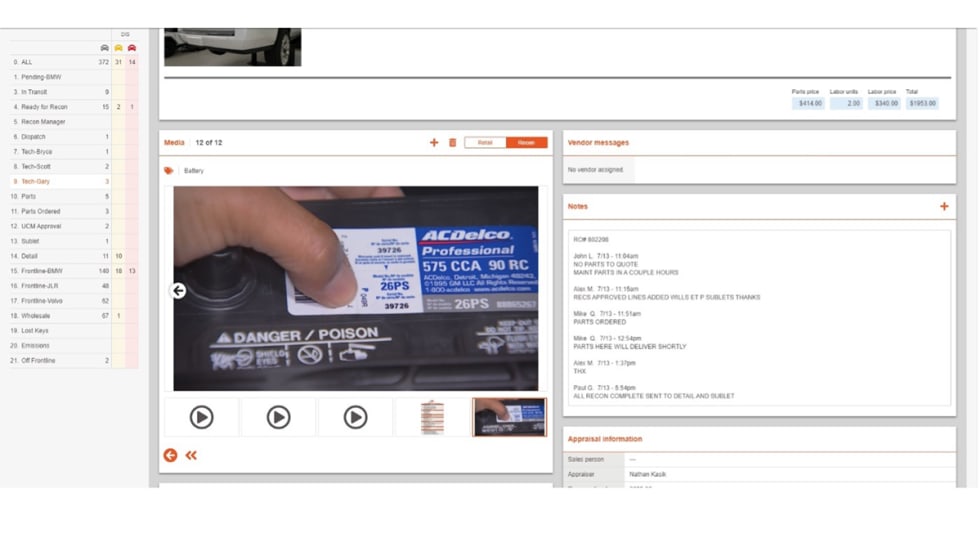This screenshot has height=552, width=980.
Task: Jump to first media with double chevron
Action: point(191,455)
